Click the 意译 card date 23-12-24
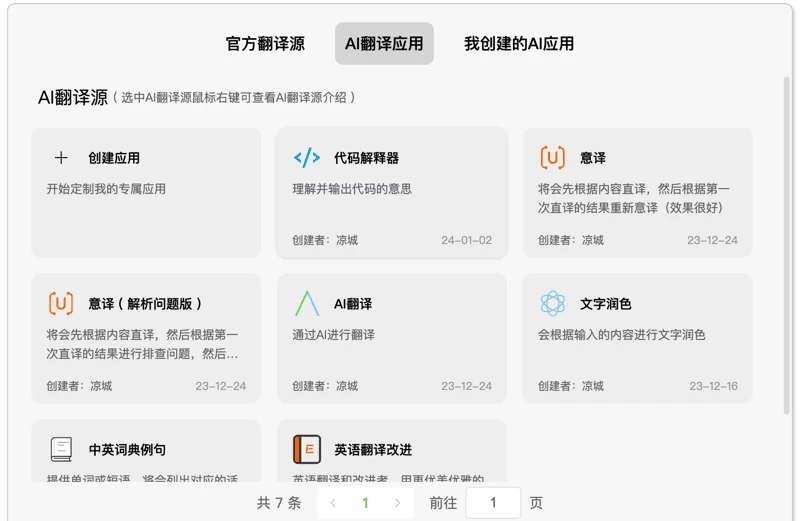801x521 pixels. point(712,240)
